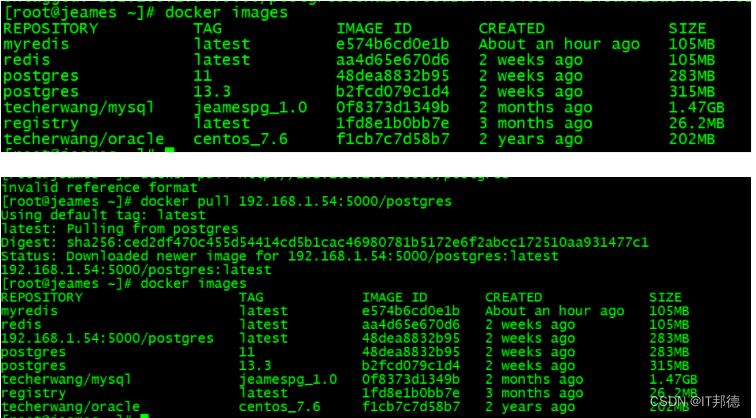
Task: Select the Digest sha256 hash line
Action: pos(325,243)
